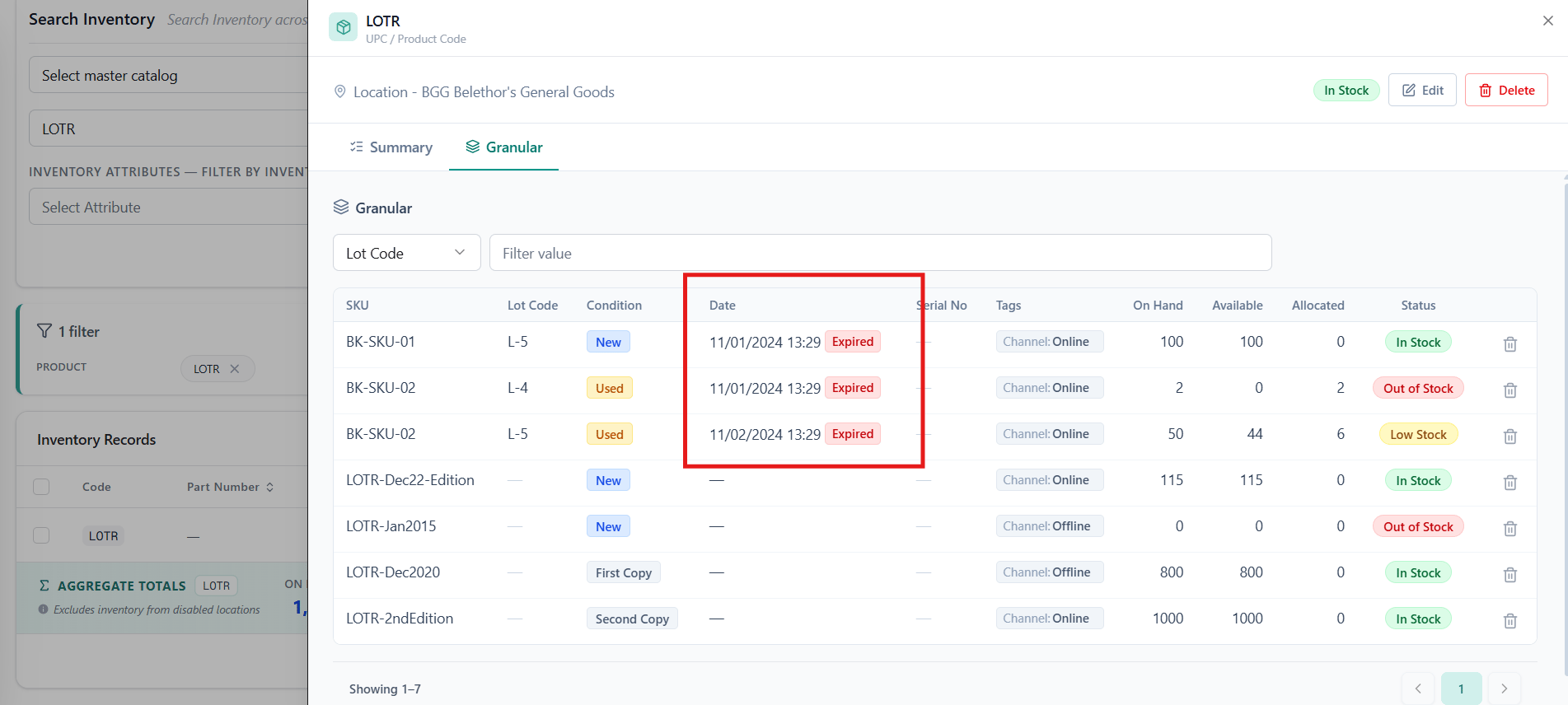Click trash icon for LOTR-Jan2015 row
Screen dimensions: 1568x705
tap(1509, 528)
